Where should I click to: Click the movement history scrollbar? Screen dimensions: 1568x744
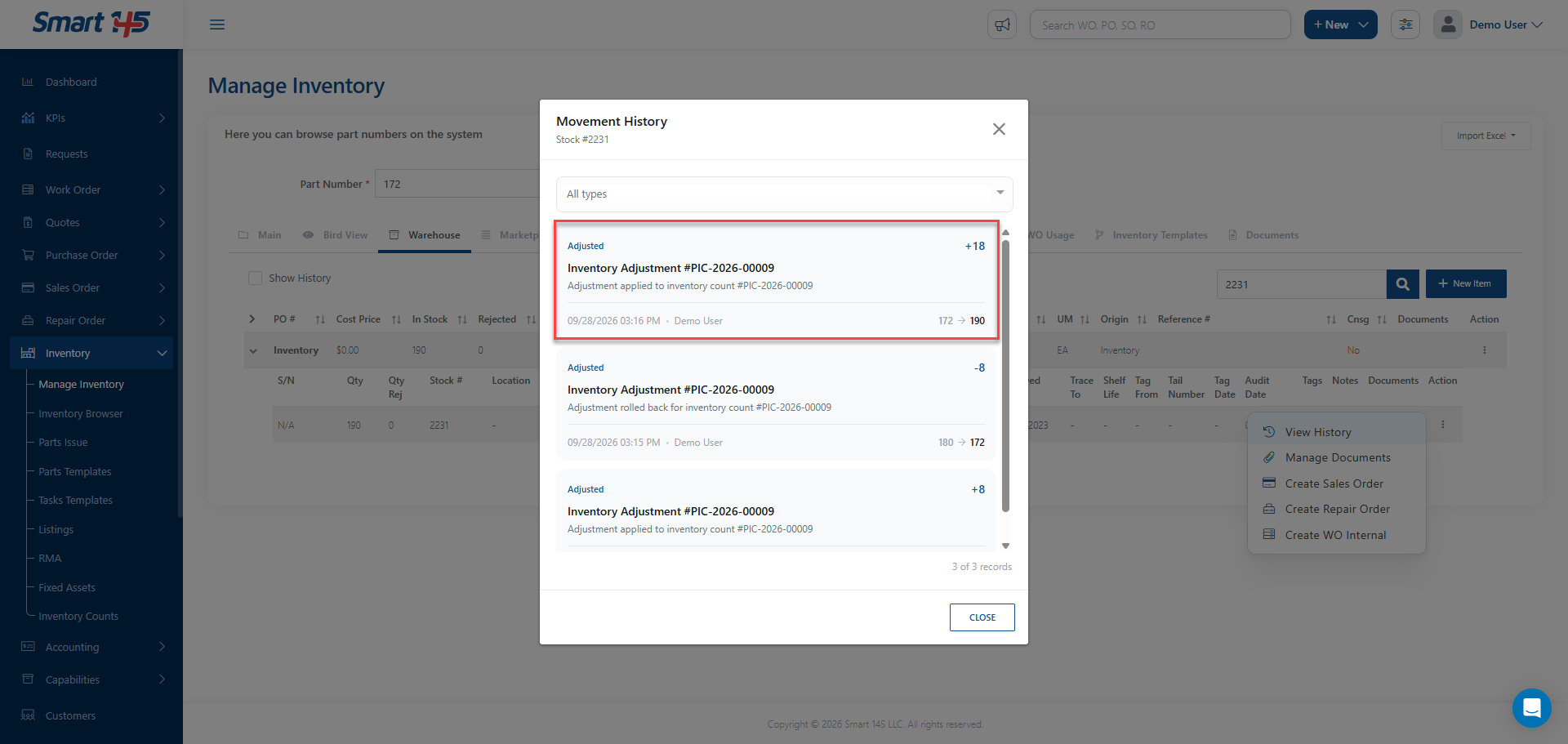[x=1005, y=376]
